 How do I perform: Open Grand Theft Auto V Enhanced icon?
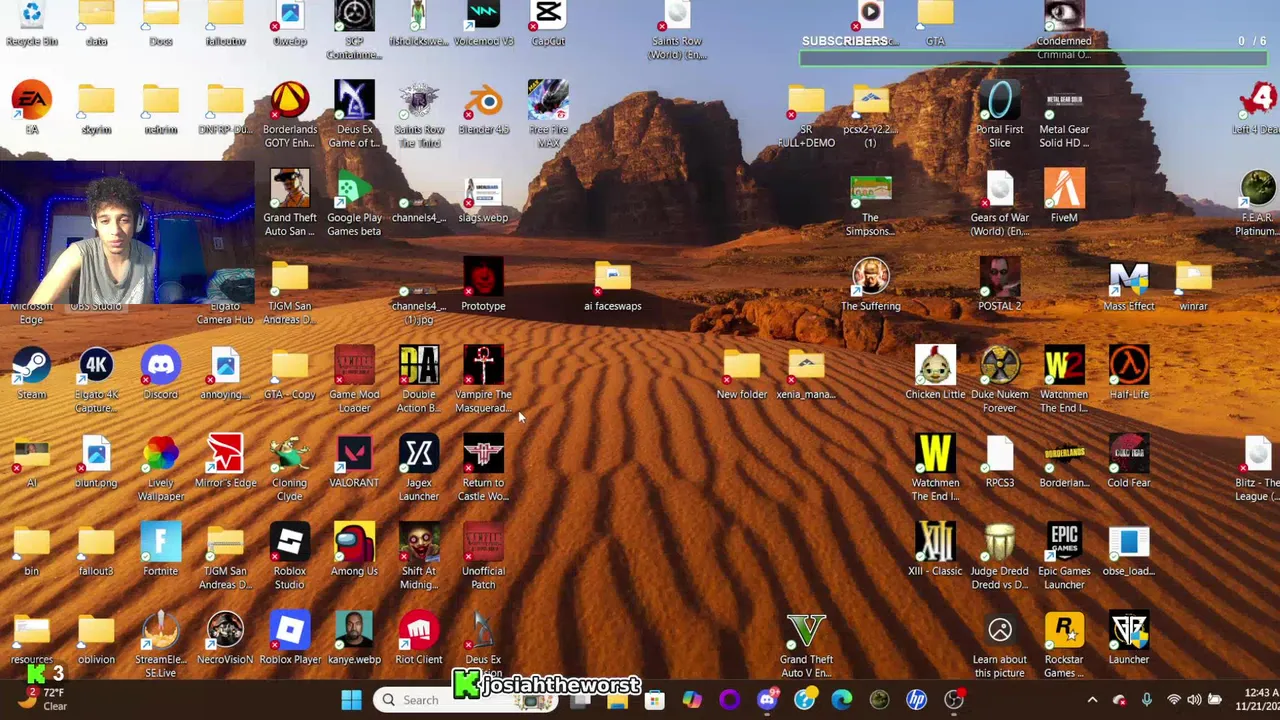(x=806, y=645)
